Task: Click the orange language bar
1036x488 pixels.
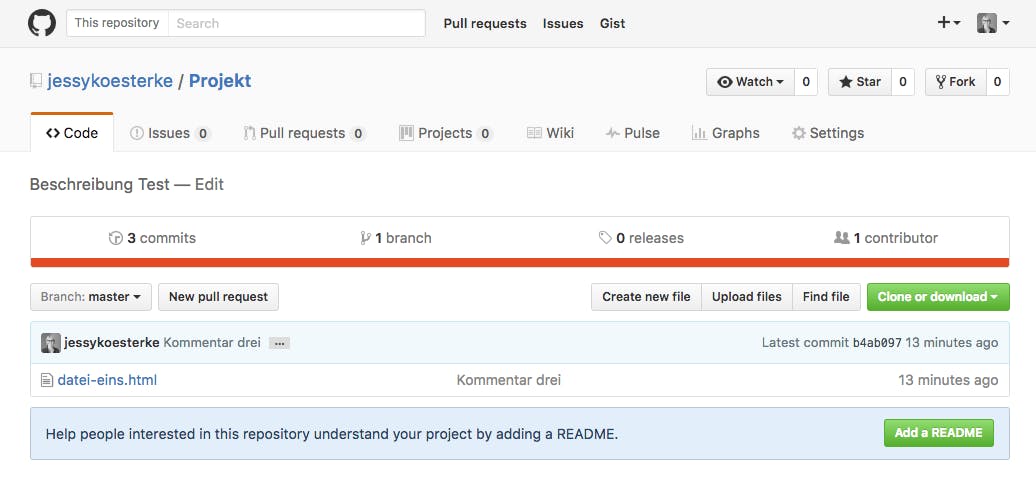Action: [520, 262]
